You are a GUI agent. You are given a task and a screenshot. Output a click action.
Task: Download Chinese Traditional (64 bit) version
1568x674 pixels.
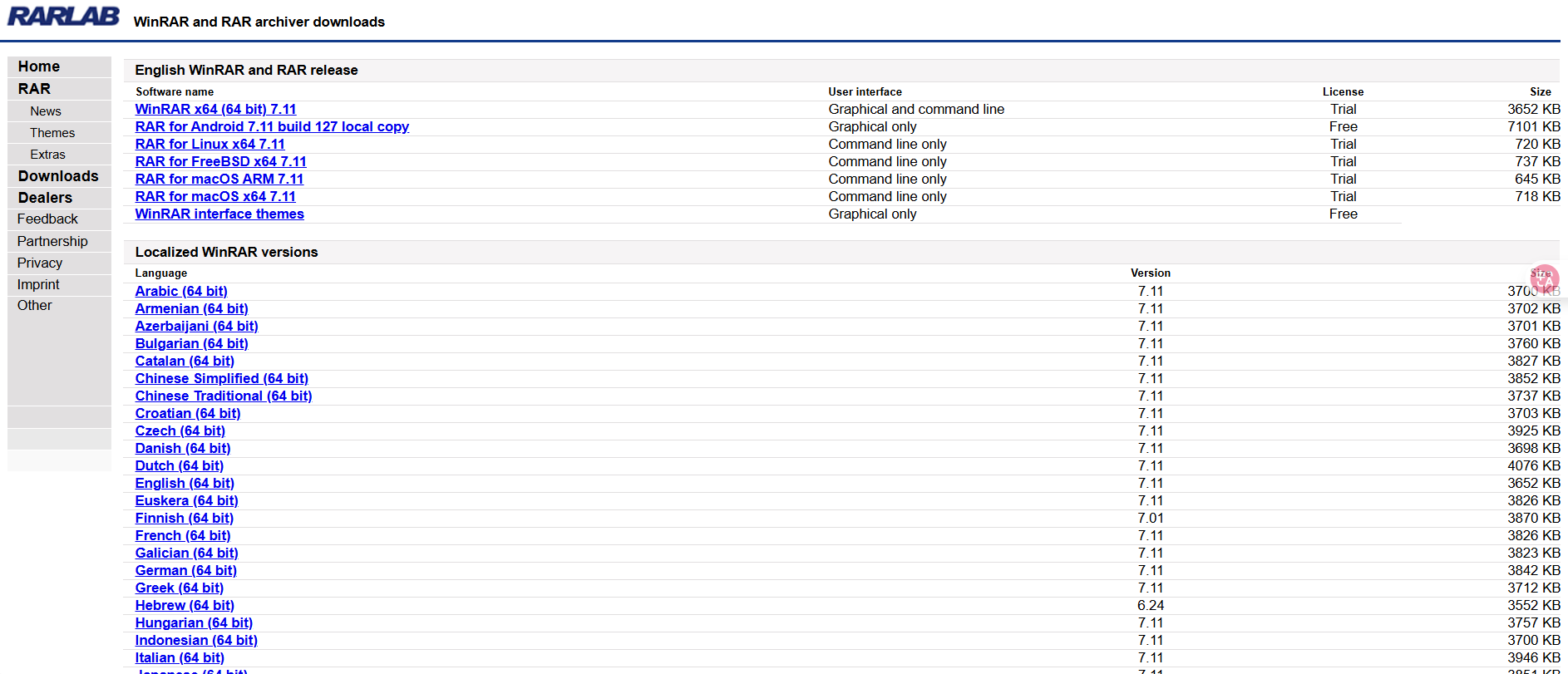coord(224,396)
